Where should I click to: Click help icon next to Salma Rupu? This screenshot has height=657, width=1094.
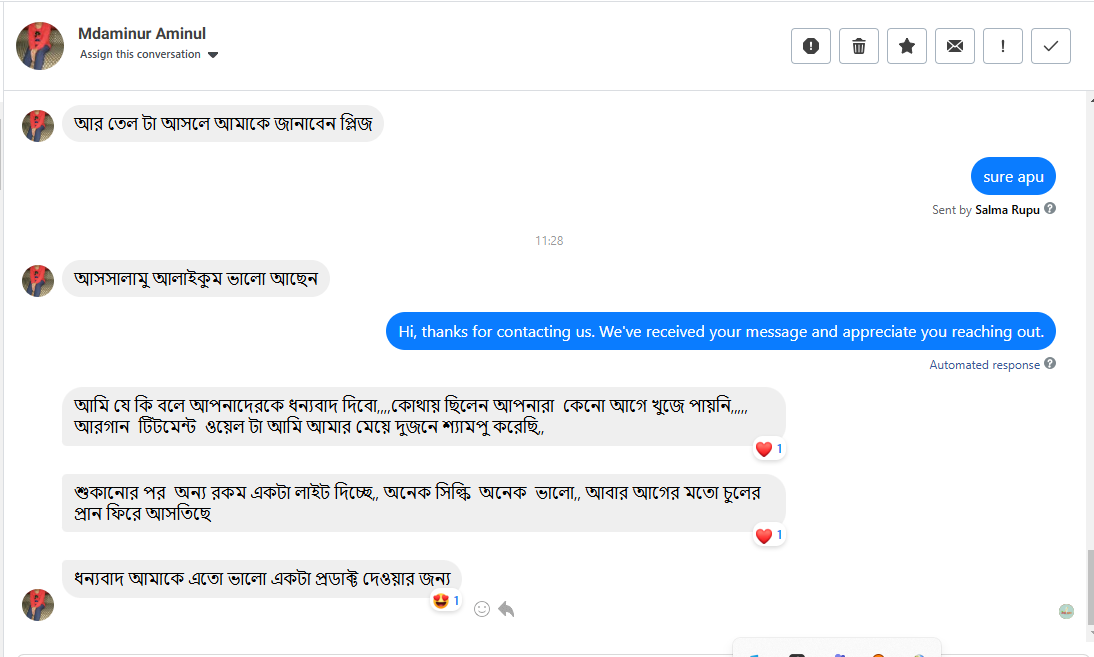click(1050, 209)
